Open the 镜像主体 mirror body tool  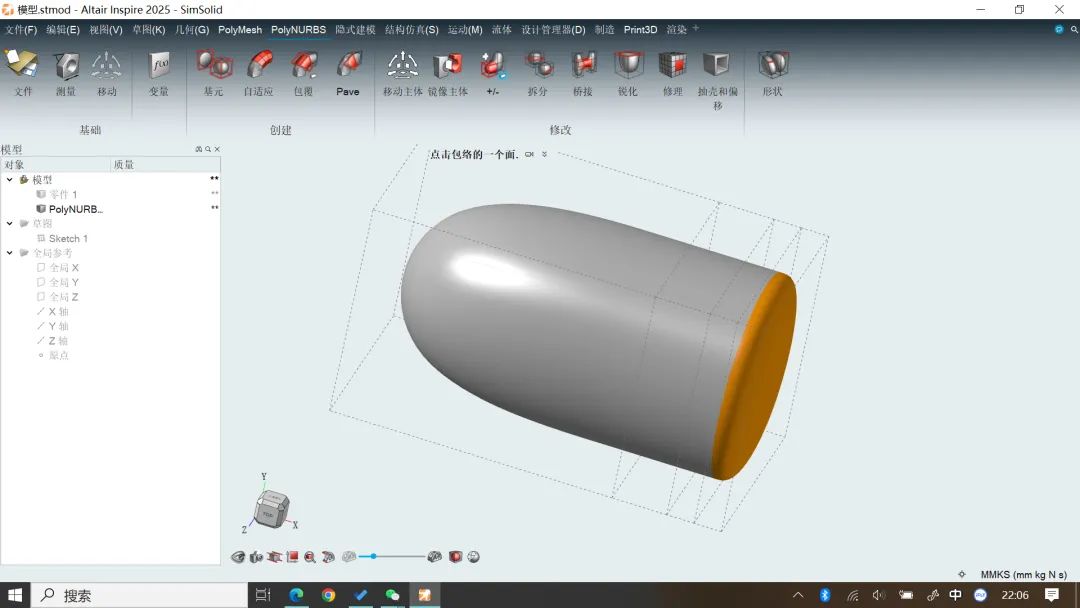(447, 67)
